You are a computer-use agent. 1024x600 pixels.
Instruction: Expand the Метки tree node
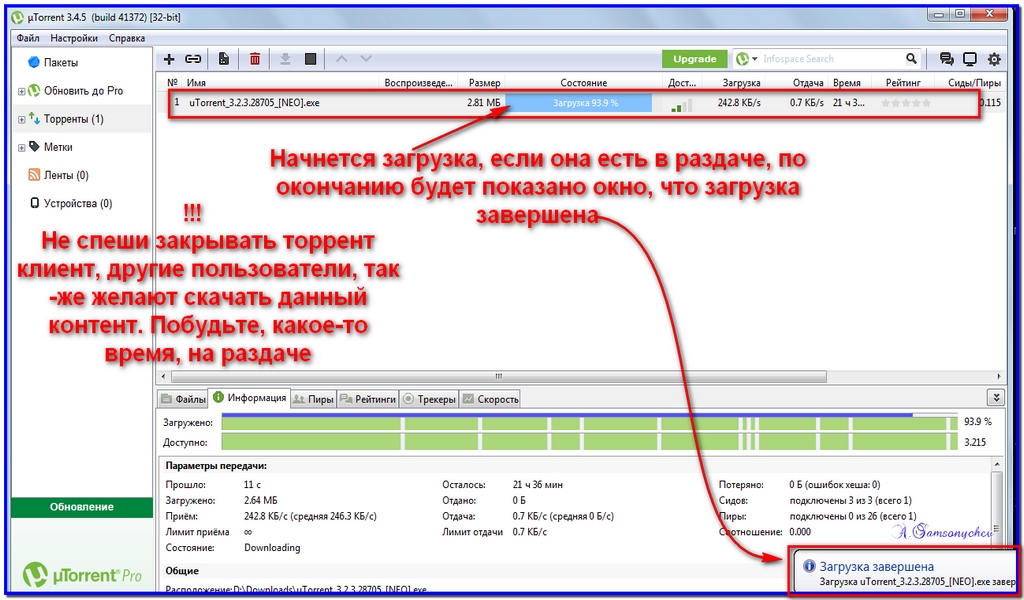[x=22, y=148]
